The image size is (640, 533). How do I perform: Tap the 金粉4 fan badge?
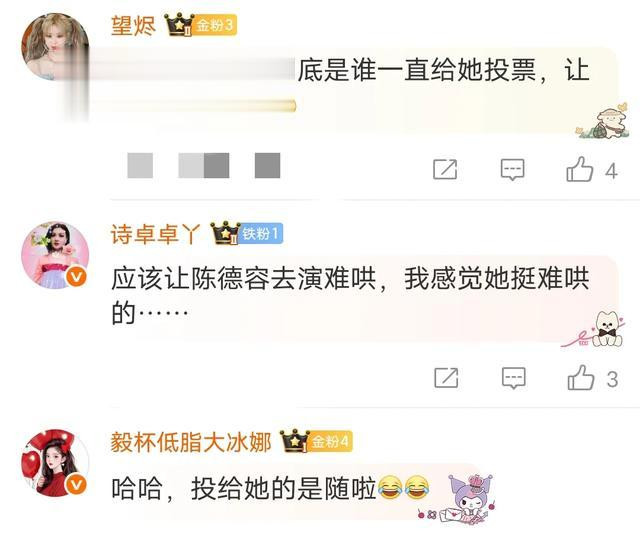pyautogui.click(x=331, y=442)
